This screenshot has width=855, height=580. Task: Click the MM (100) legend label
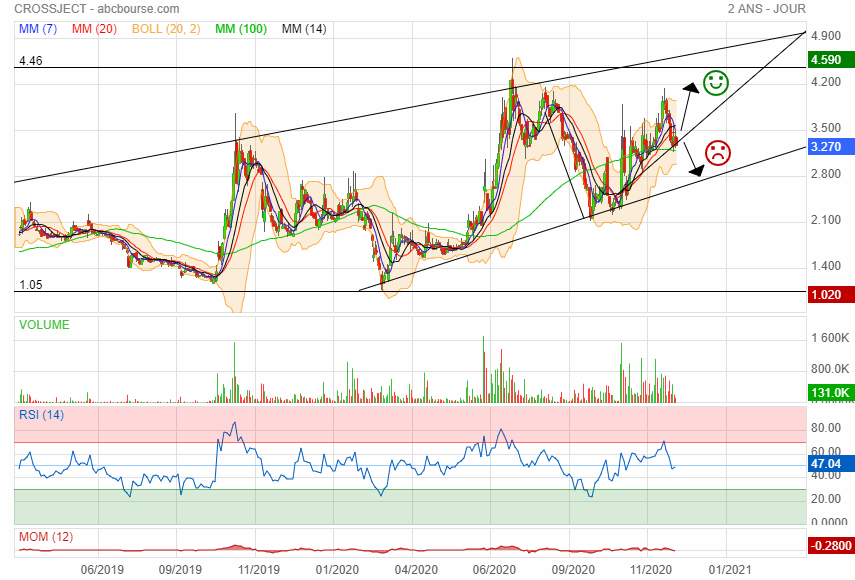click(241, 29)
